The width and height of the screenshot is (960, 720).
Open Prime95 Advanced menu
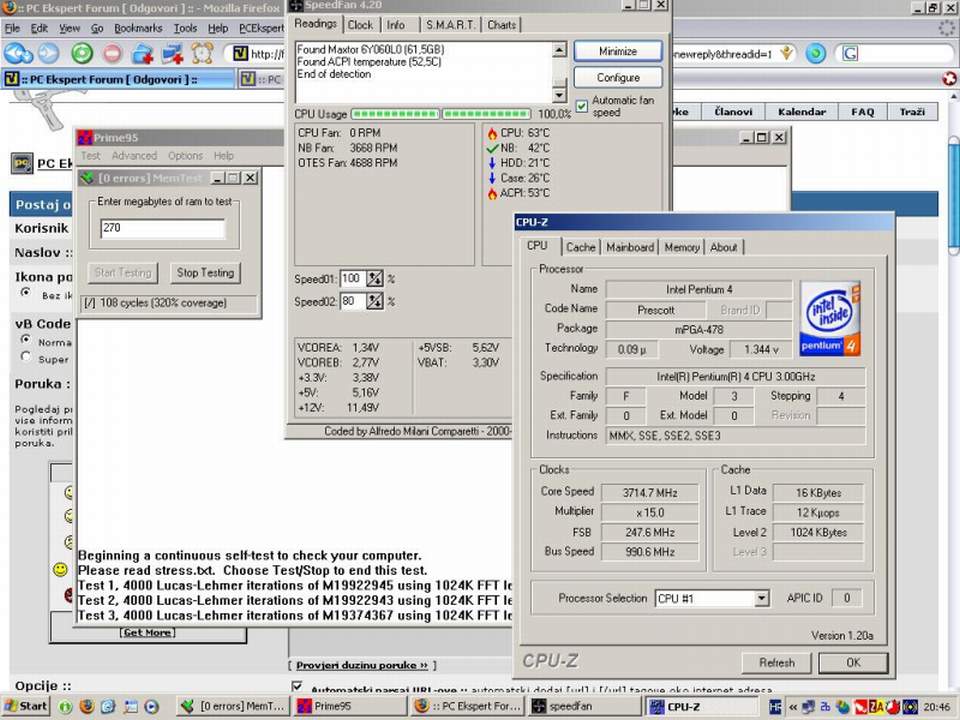pos(134,156)
